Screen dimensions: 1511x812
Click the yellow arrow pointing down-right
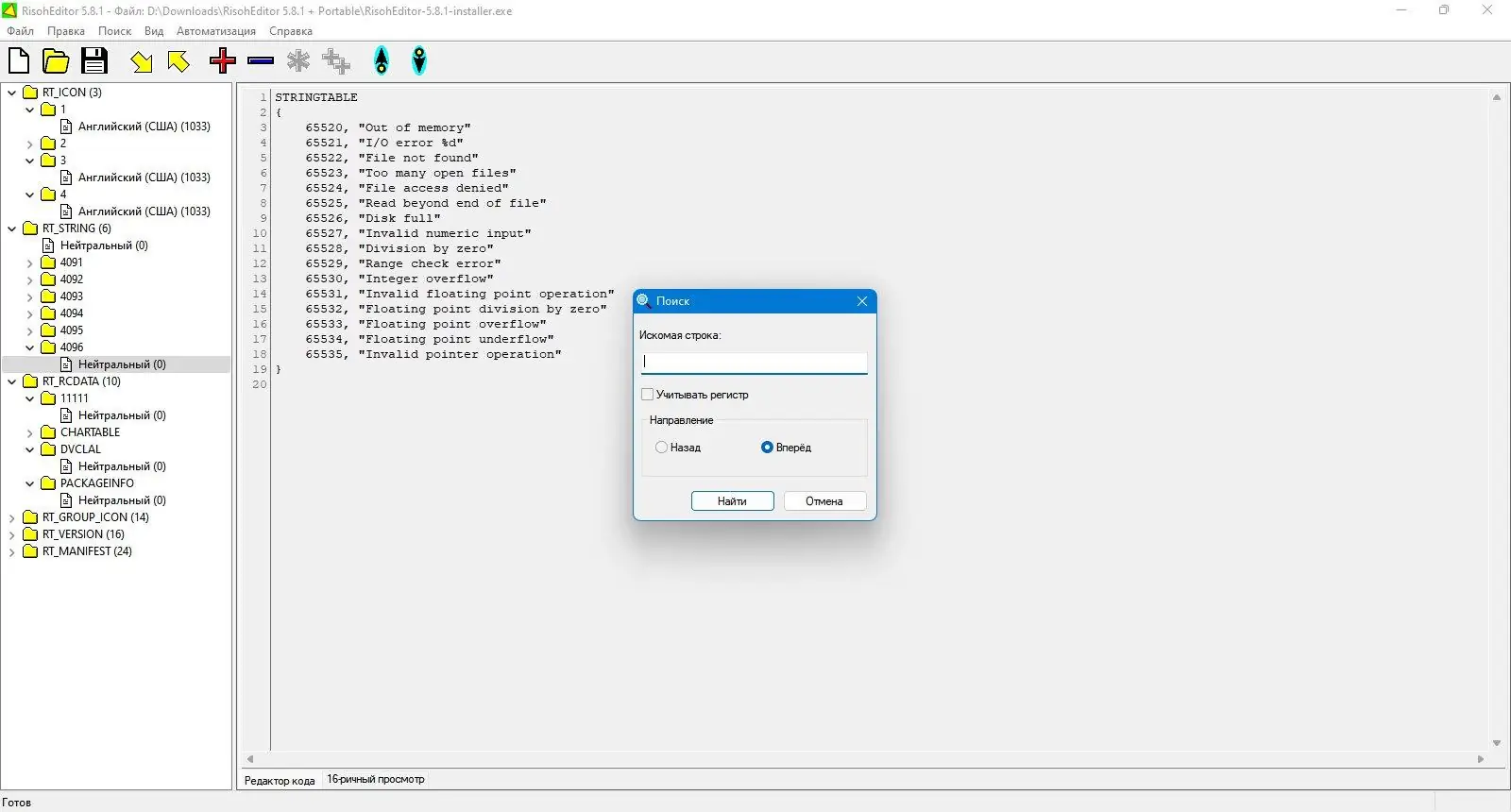point(142,62)
